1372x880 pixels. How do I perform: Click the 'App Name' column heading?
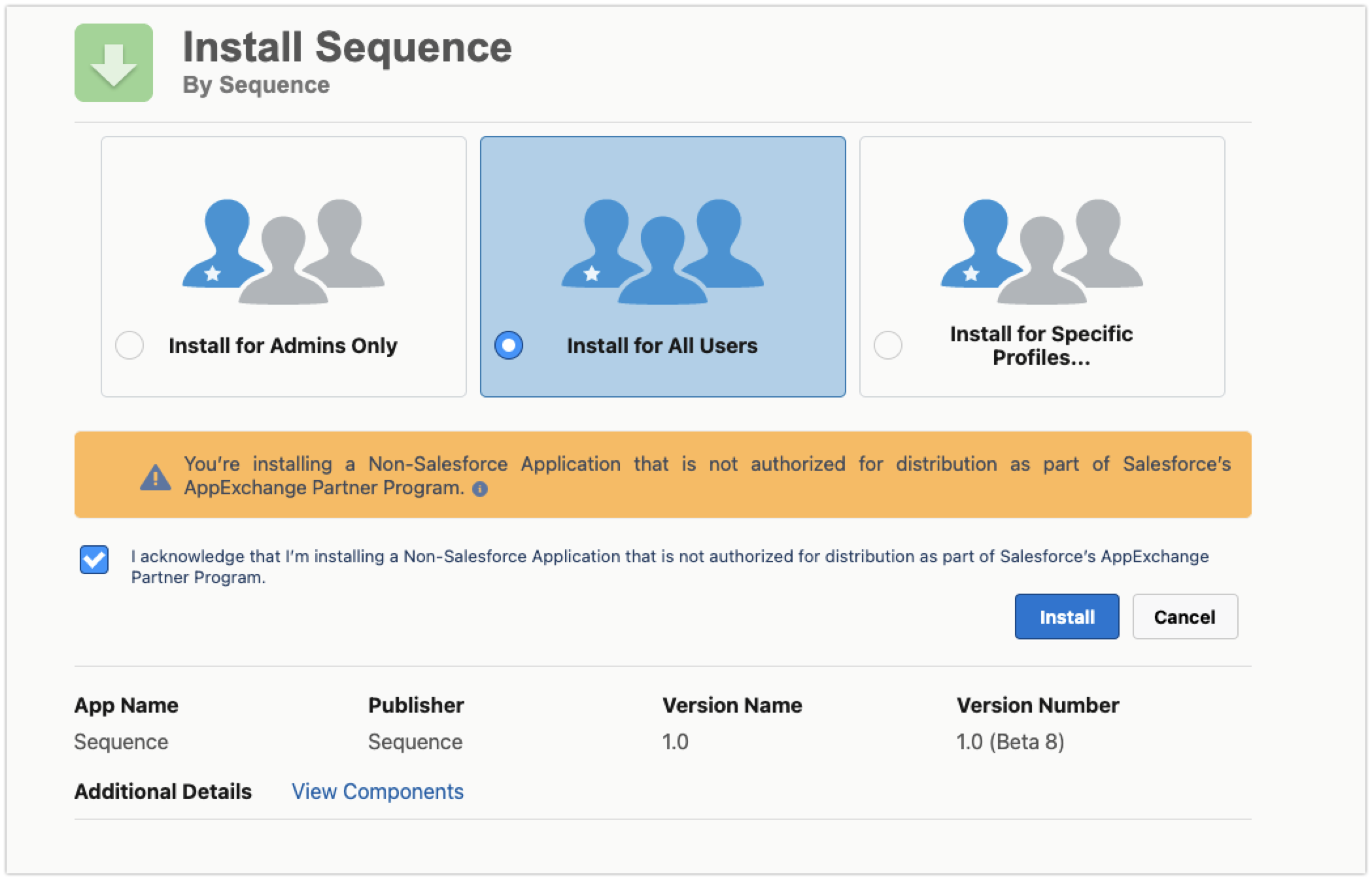click(126, 705)
